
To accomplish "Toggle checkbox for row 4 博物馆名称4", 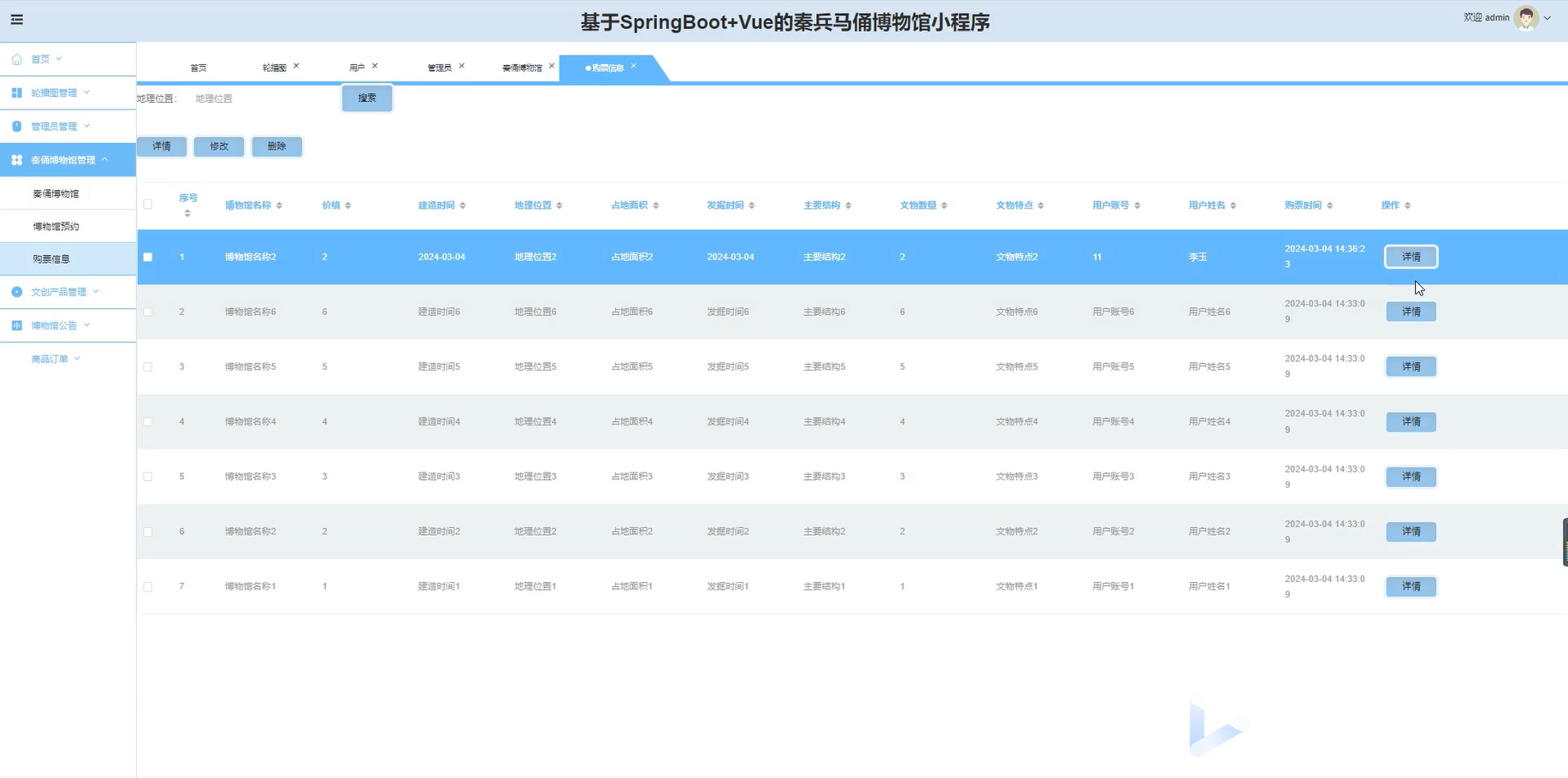I will click(x=148, y=422).
